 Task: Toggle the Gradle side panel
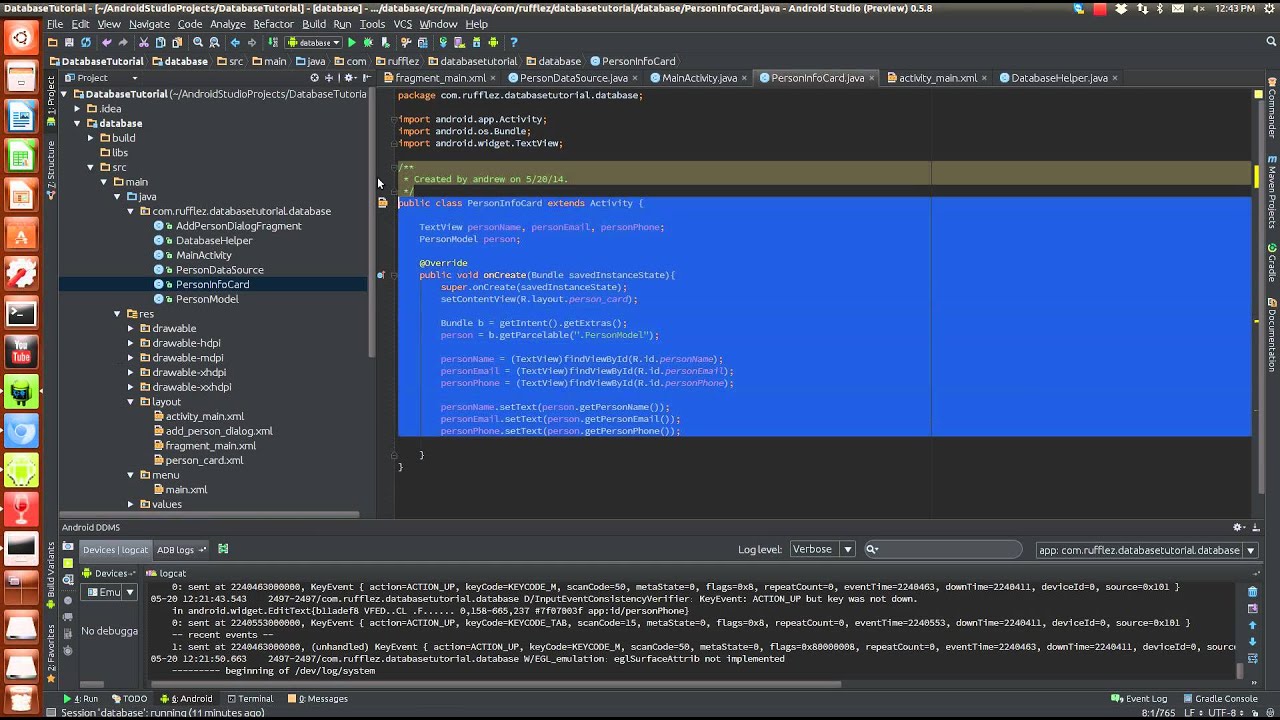click(1272, 262)
